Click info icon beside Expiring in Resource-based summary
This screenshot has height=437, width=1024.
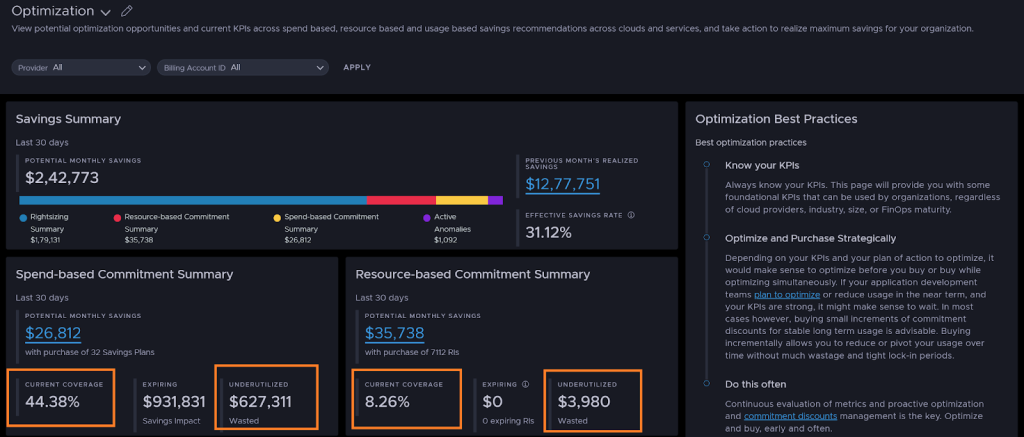coord(526,383)
